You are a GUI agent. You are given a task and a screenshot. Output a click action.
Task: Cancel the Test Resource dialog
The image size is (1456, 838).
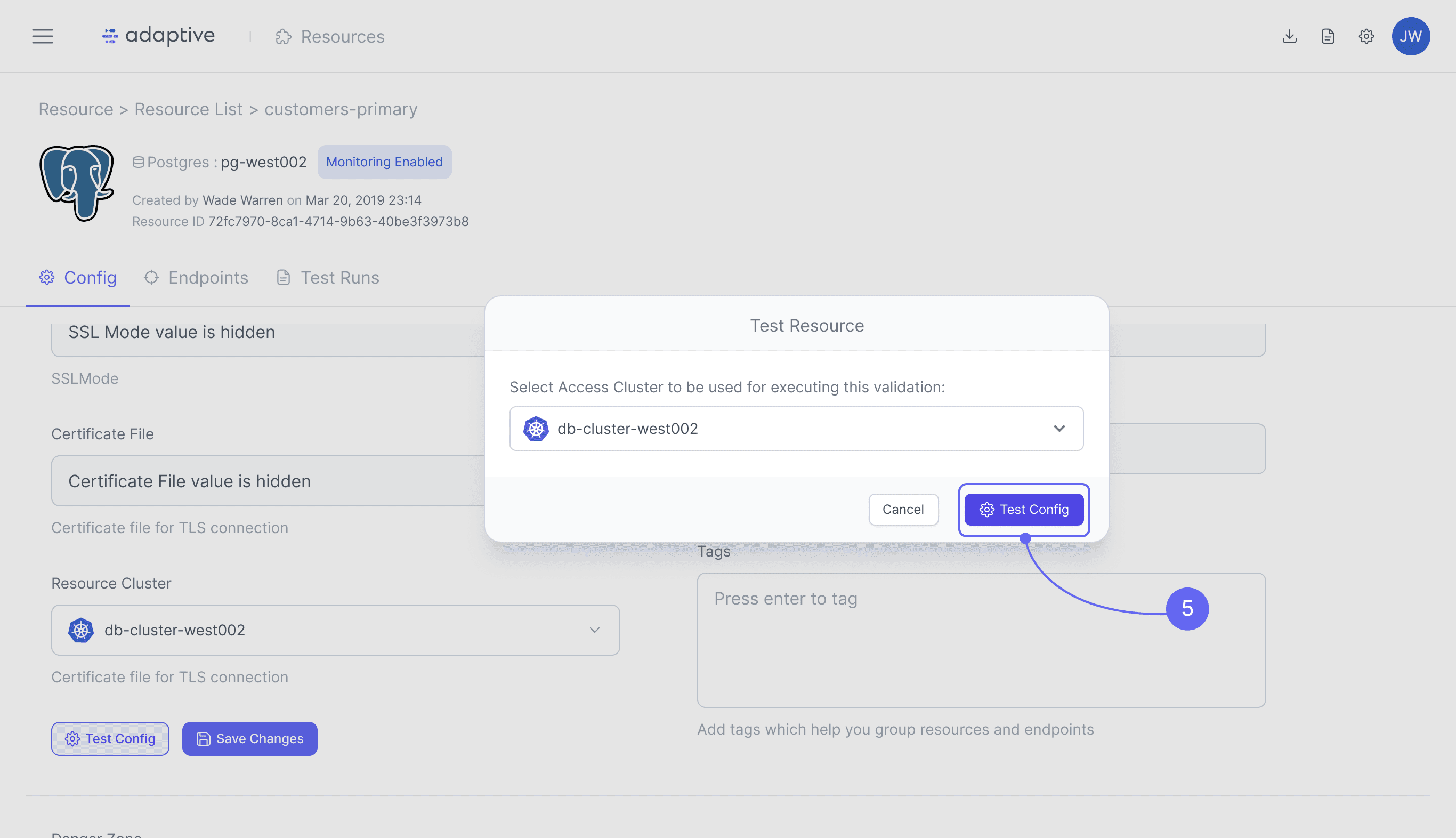[x=903, y=510]
